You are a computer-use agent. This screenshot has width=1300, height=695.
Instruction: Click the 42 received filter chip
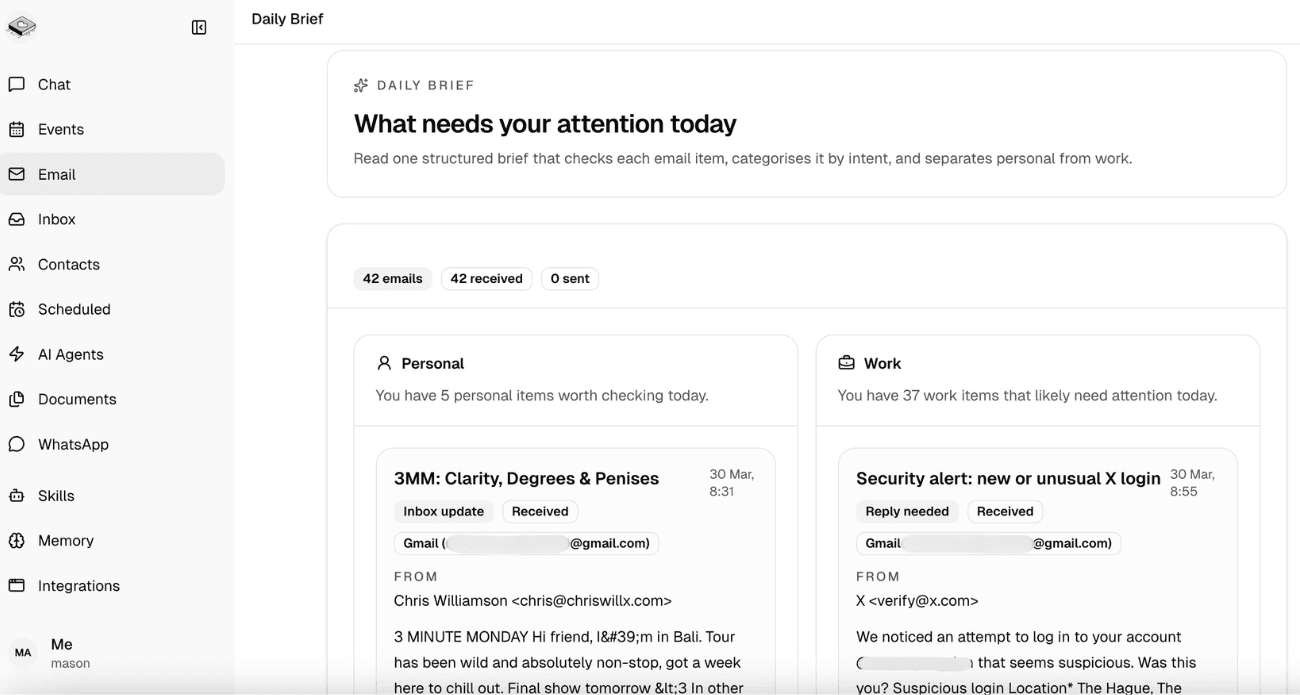click(486, 279)
